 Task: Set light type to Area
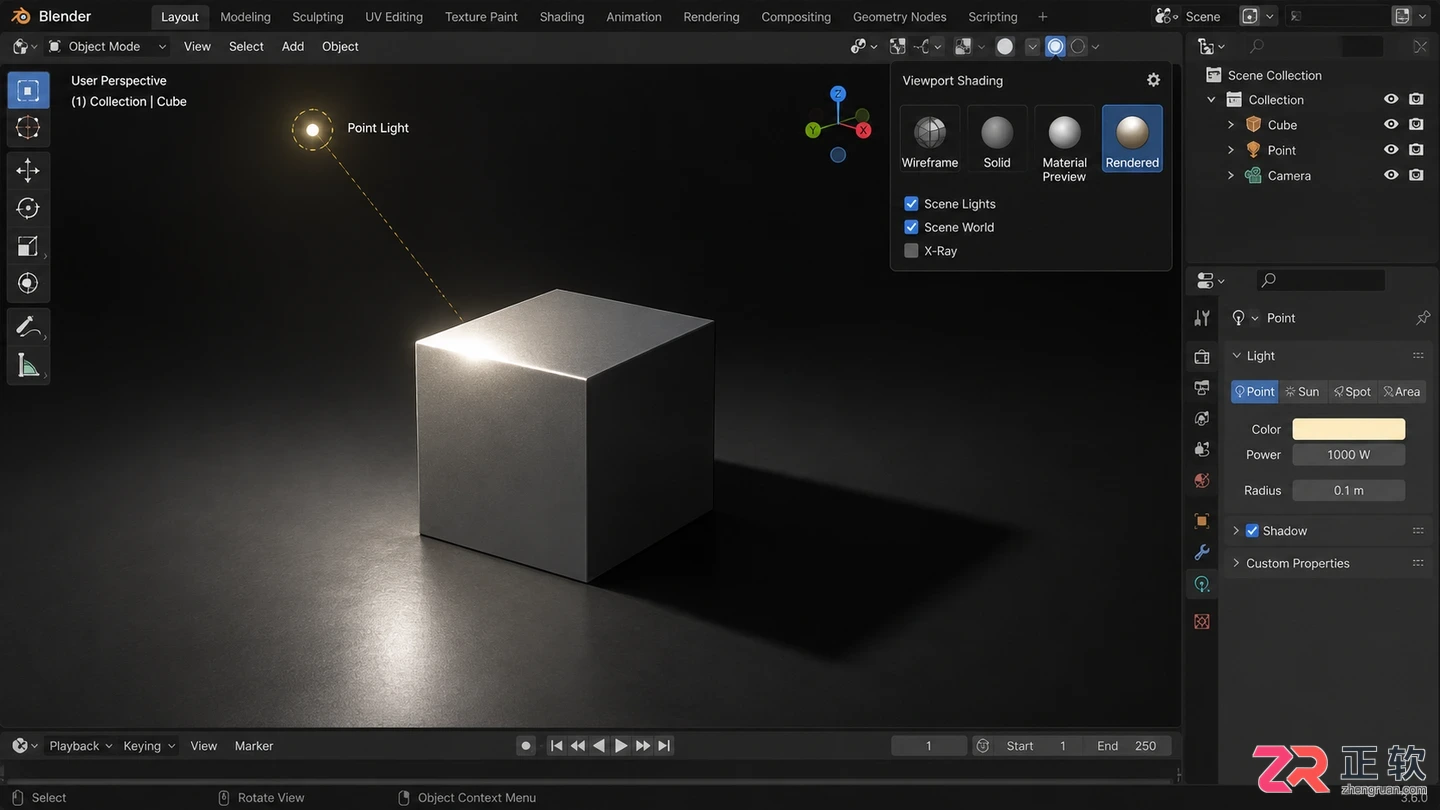pos(1402,392)
